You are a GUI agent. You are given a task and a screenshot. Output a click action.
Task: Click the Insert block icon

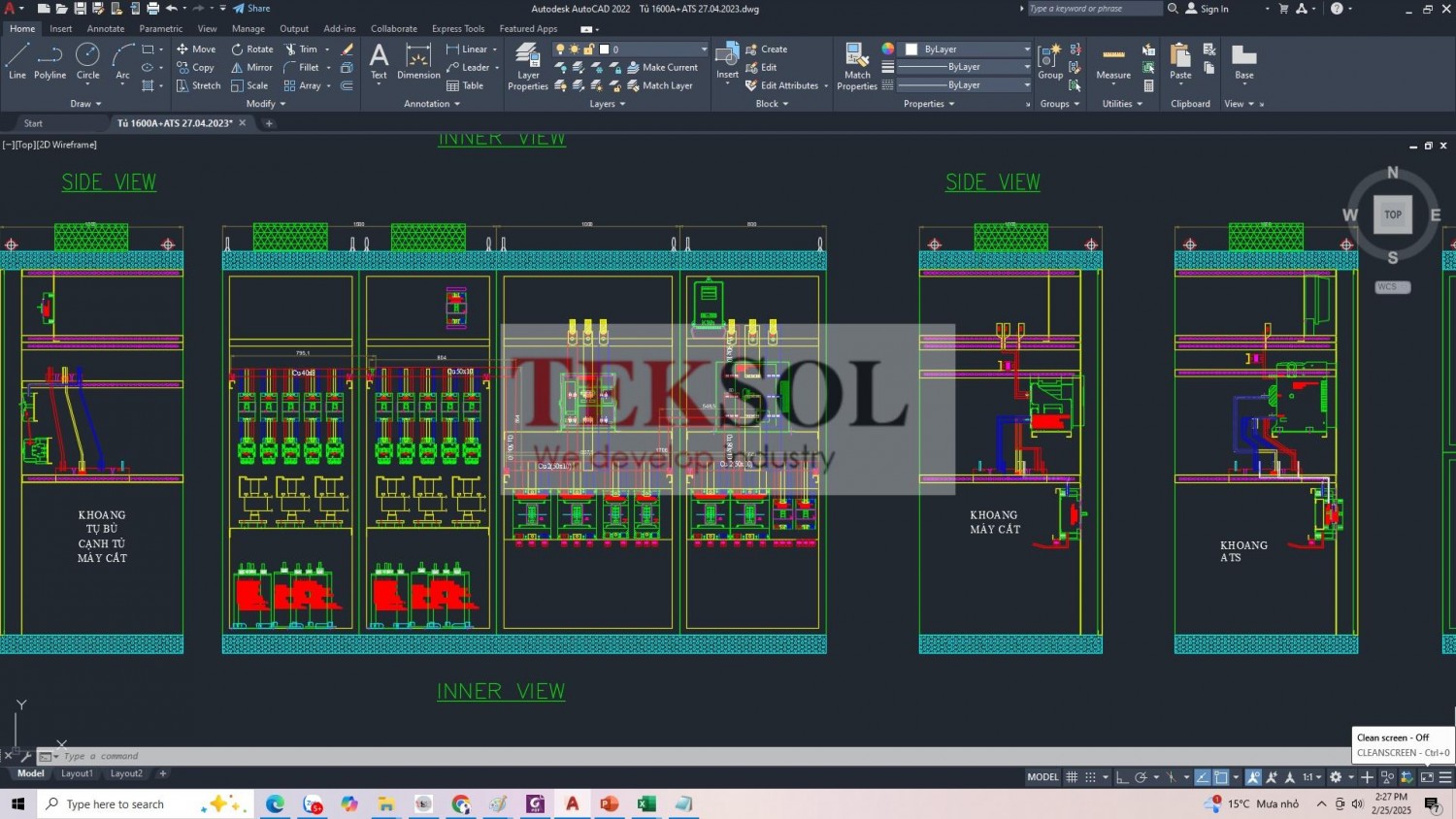pos(727,61)
